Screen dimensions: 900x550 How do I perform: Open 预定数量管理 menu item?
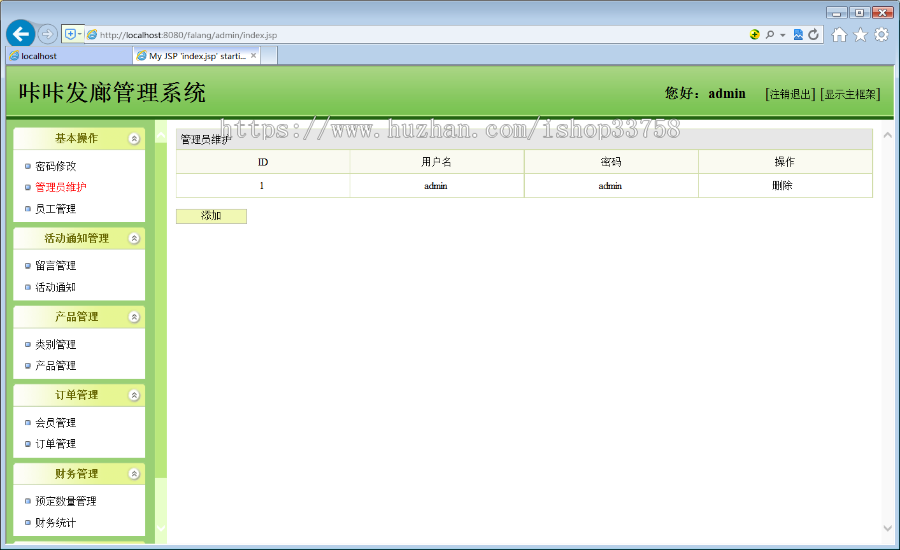[66, 501]
